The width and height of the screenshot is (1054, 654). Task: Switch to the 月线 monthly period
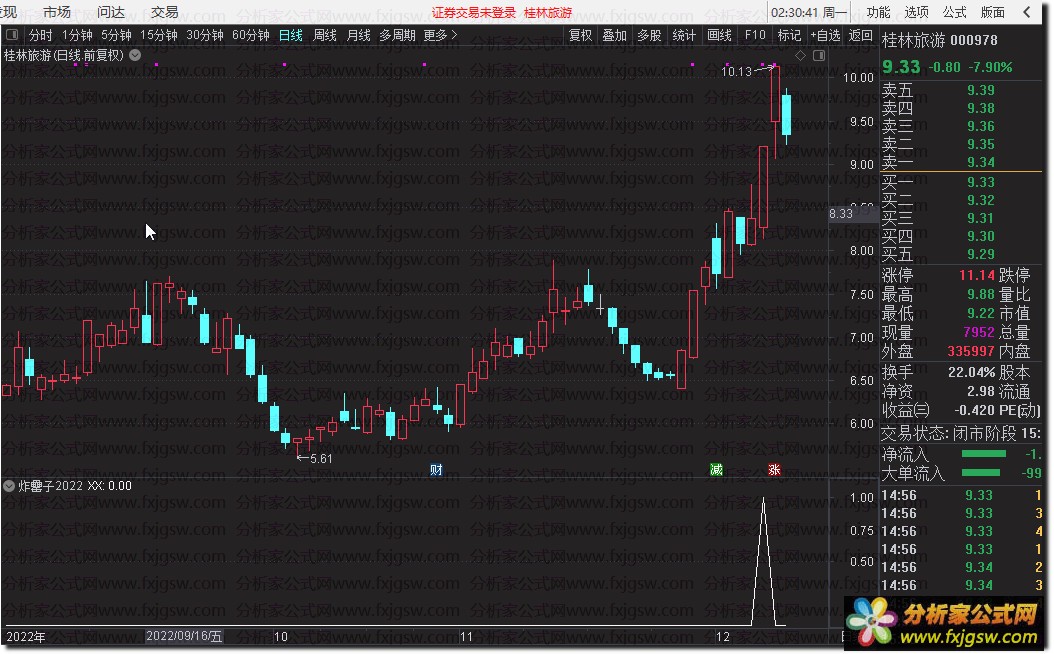pos(358,35)
